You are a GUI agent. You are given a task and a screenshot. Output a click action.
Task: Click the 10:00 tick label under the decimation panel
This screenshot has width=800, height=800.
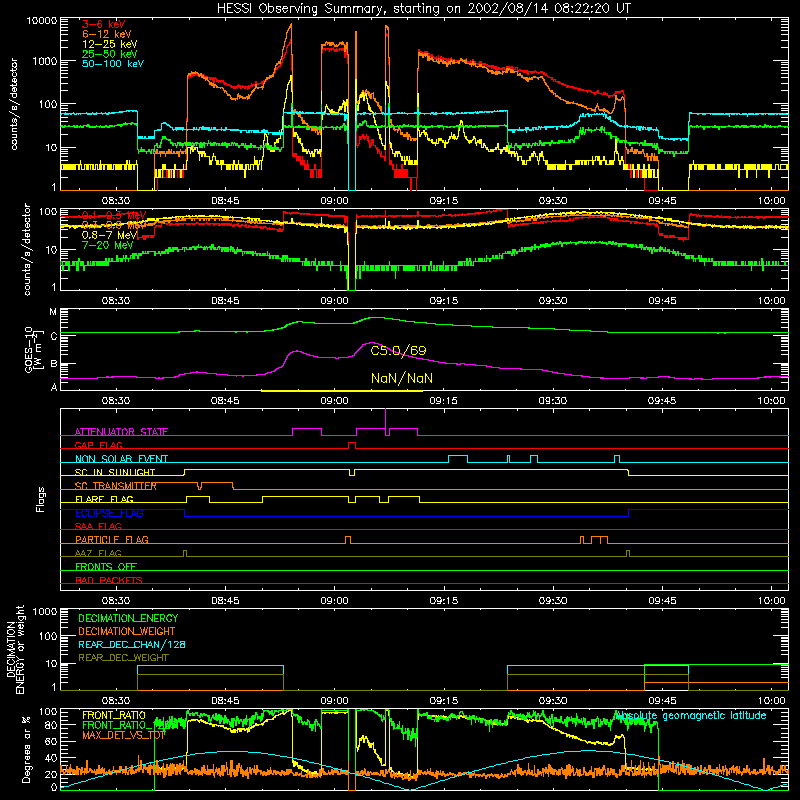pos(771,701)
